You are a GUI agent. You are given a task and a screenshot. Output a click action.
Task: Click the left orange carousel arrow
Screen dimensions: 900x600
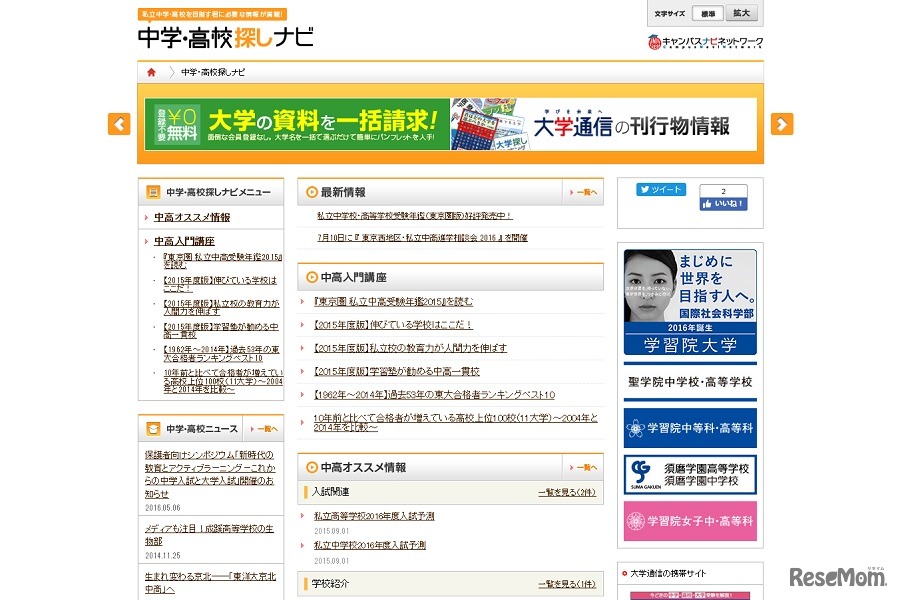tap(119, 124)
